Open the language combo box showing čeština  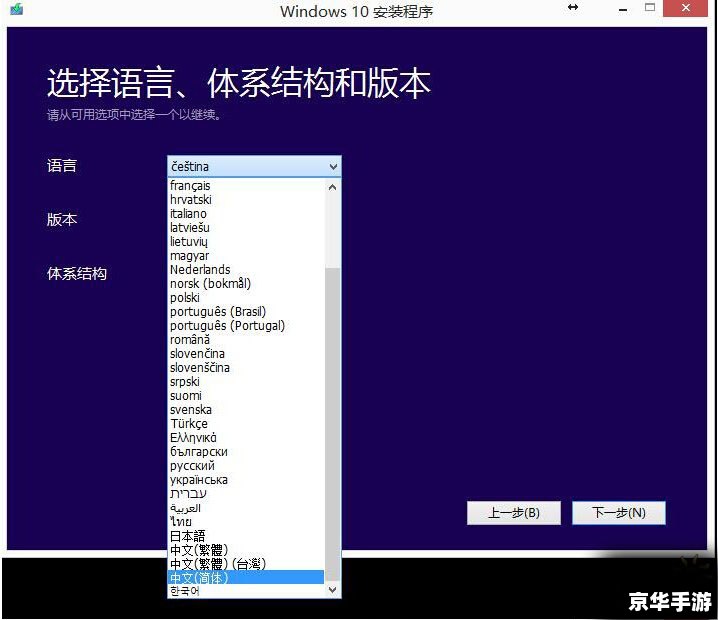click(254, 167)
